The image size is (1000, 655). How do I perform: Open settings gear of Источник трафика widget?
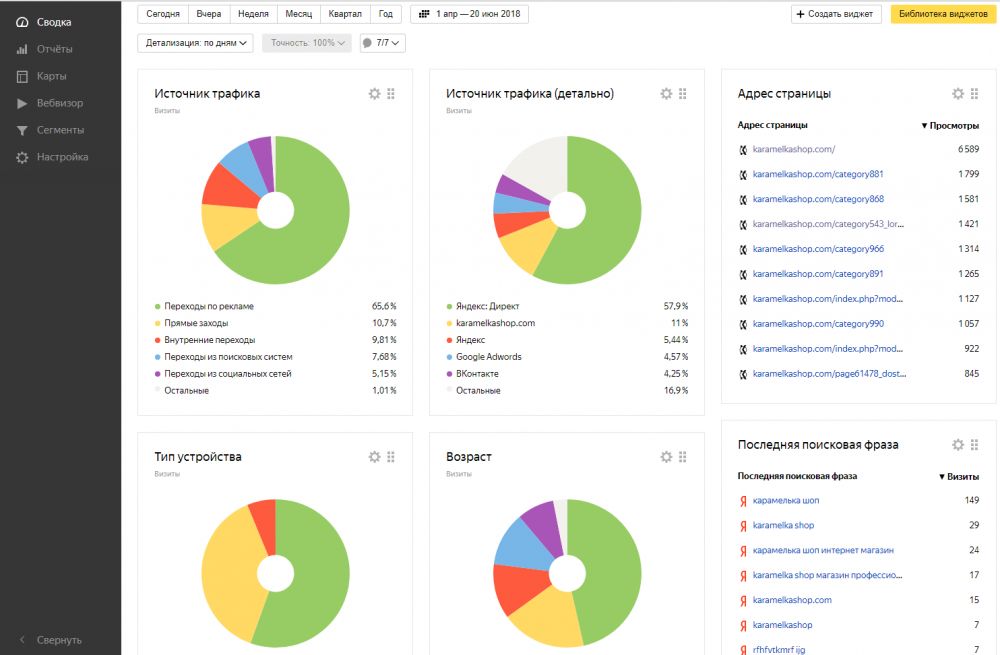374,94
